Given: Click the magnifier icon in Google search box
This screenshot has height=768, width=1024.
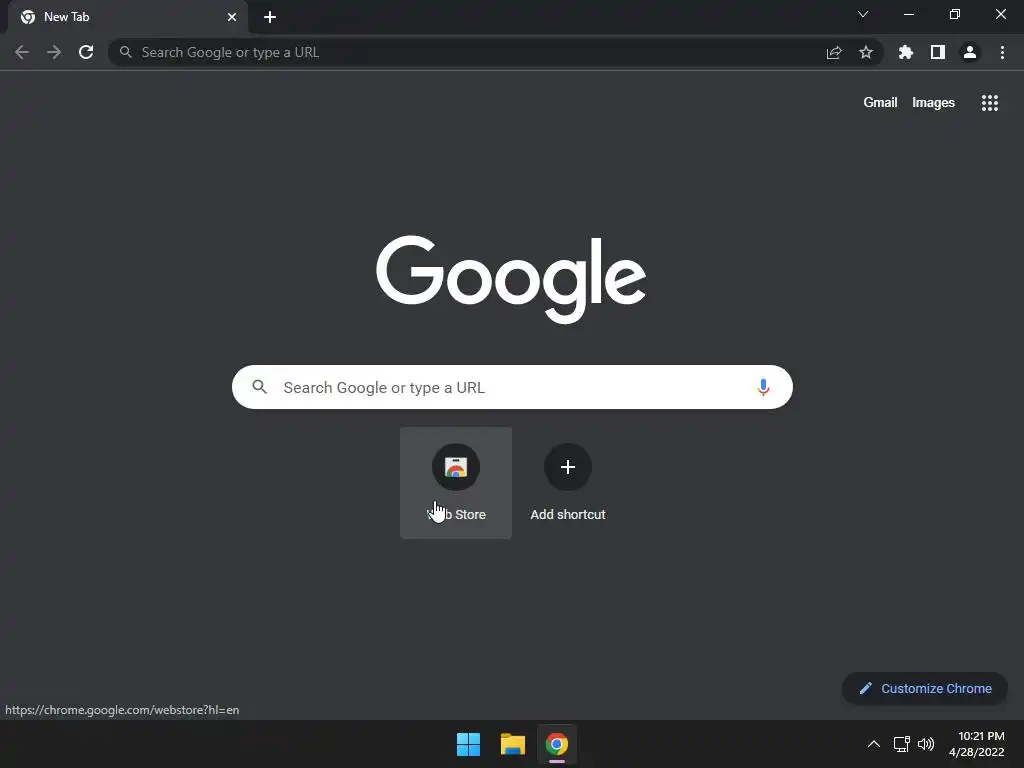Looking at the screenshot, I should coord(259,387).
